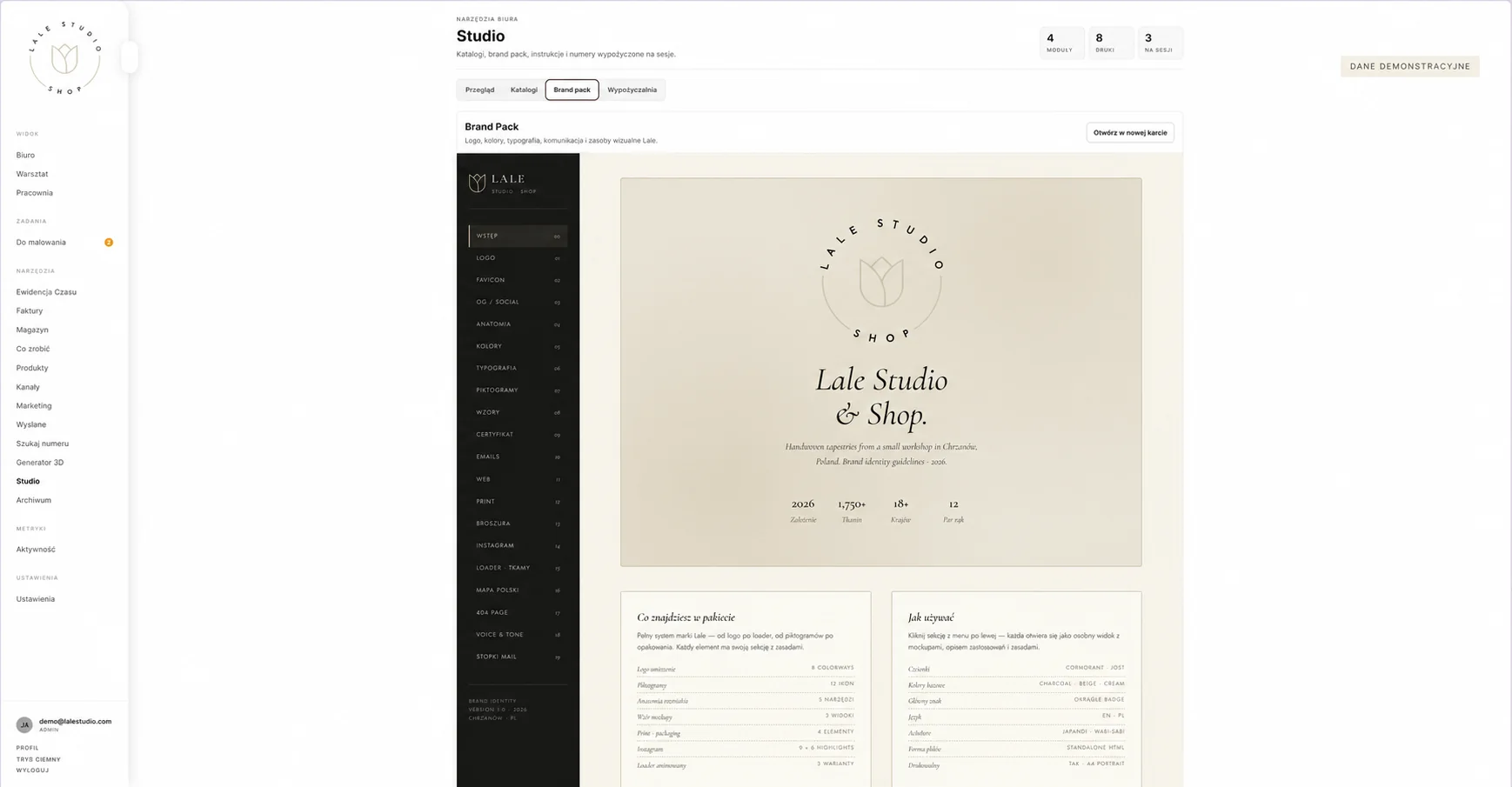The width and height of the screenshot is (1512, 787).
Task: Click the JA avatar icon
Action: 24,724
